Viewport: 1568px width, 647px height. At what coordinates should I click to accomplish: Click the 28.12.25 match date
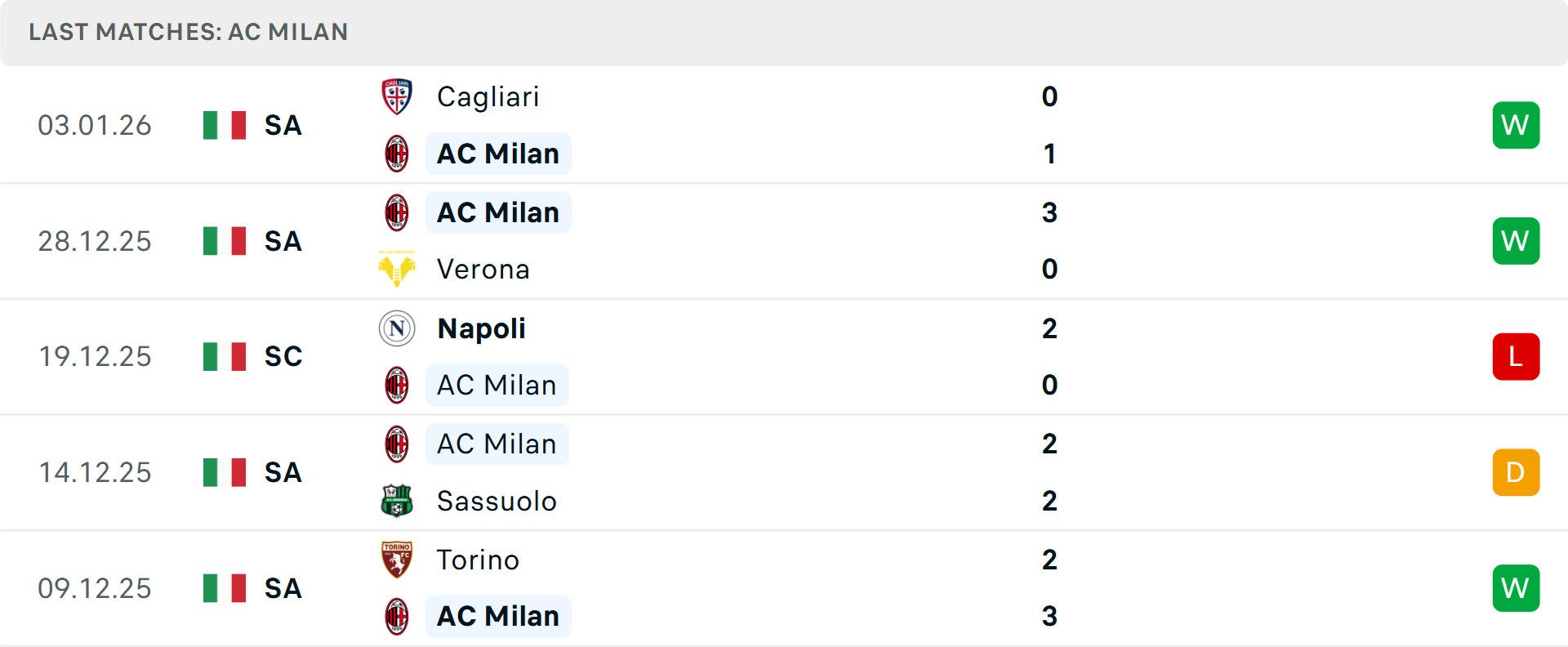(x=95, y=241)
